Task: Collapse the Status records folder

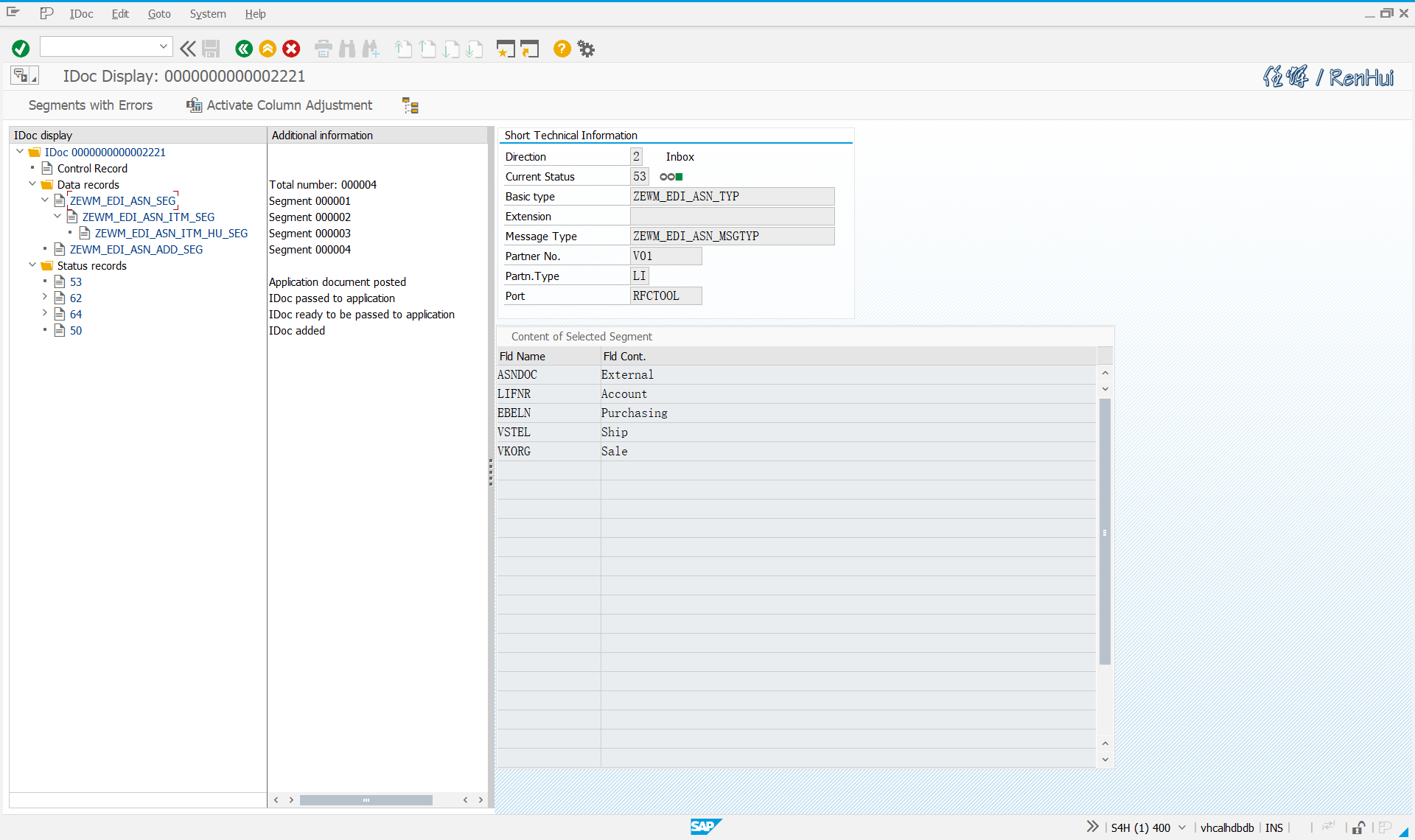Action: coord(32,265)
